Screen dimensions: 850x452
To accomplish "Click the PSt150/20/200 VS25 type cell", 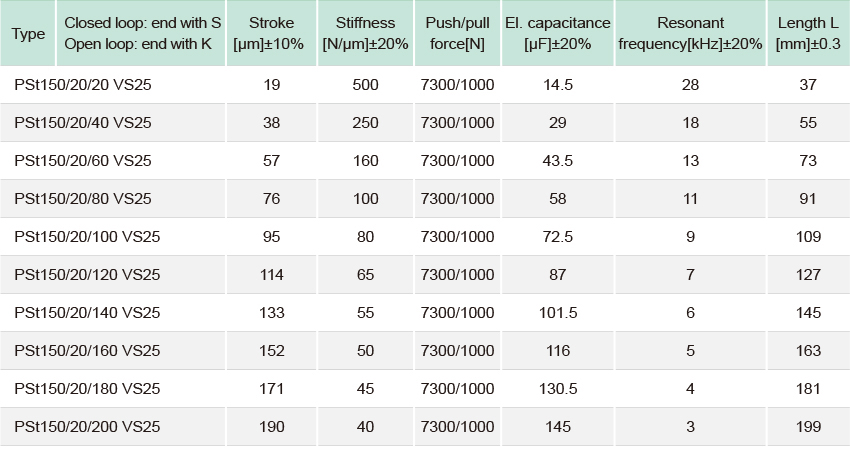I will click(x=87, y=427).
